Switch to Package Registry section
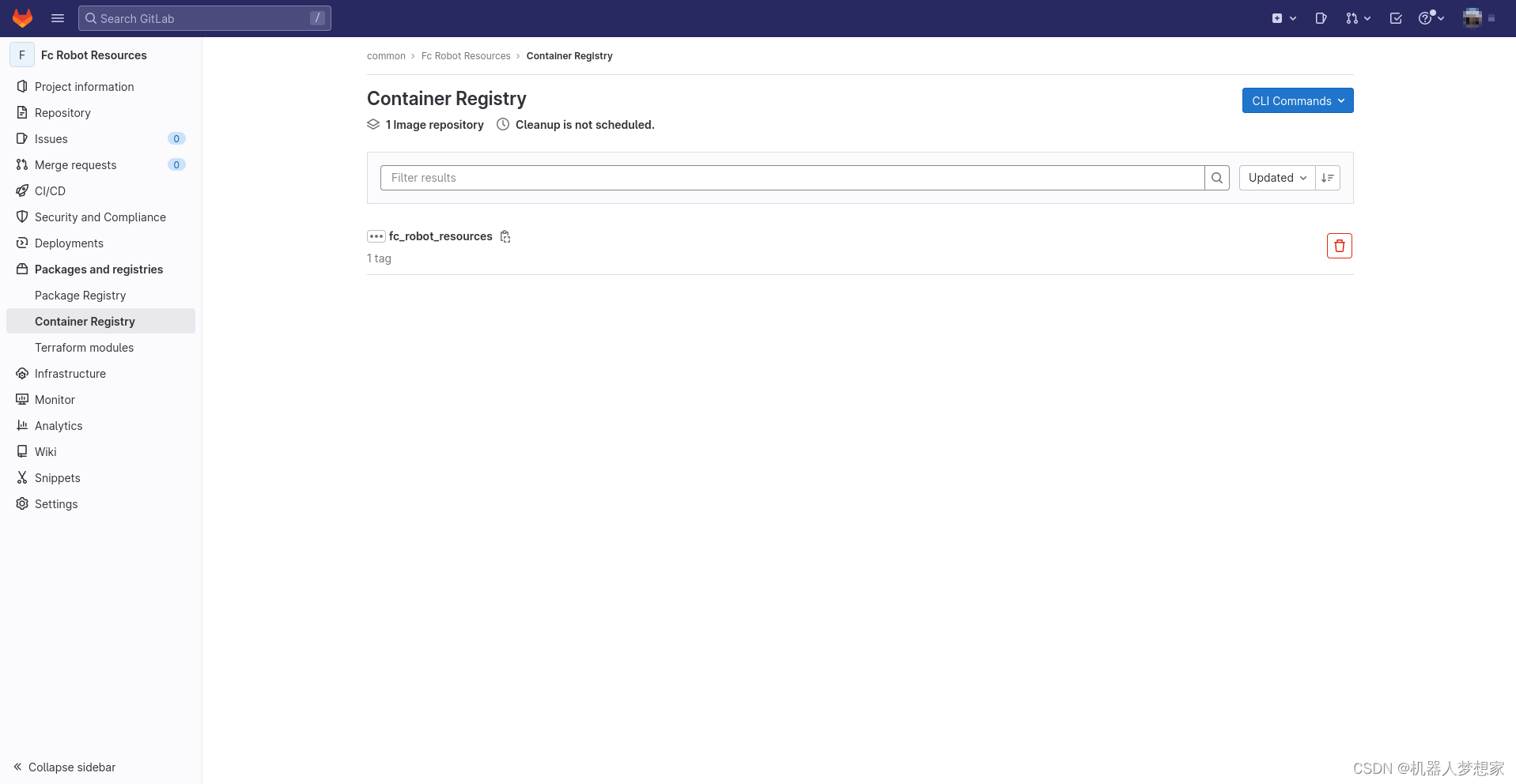Viewport: 1516px width, 784px height. click(81, 295)
